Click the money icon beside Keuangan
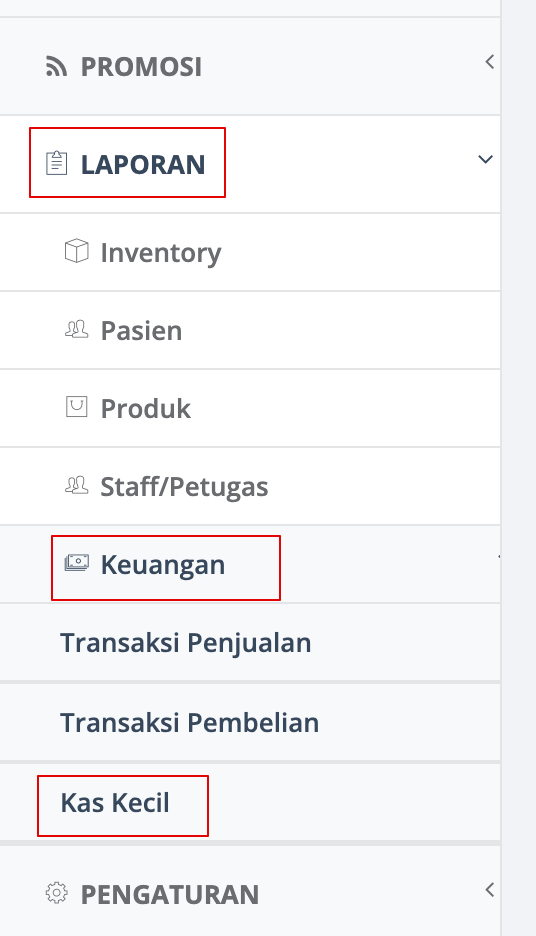Viewport: 536px width, 936px height. click(x=77, y=562)
